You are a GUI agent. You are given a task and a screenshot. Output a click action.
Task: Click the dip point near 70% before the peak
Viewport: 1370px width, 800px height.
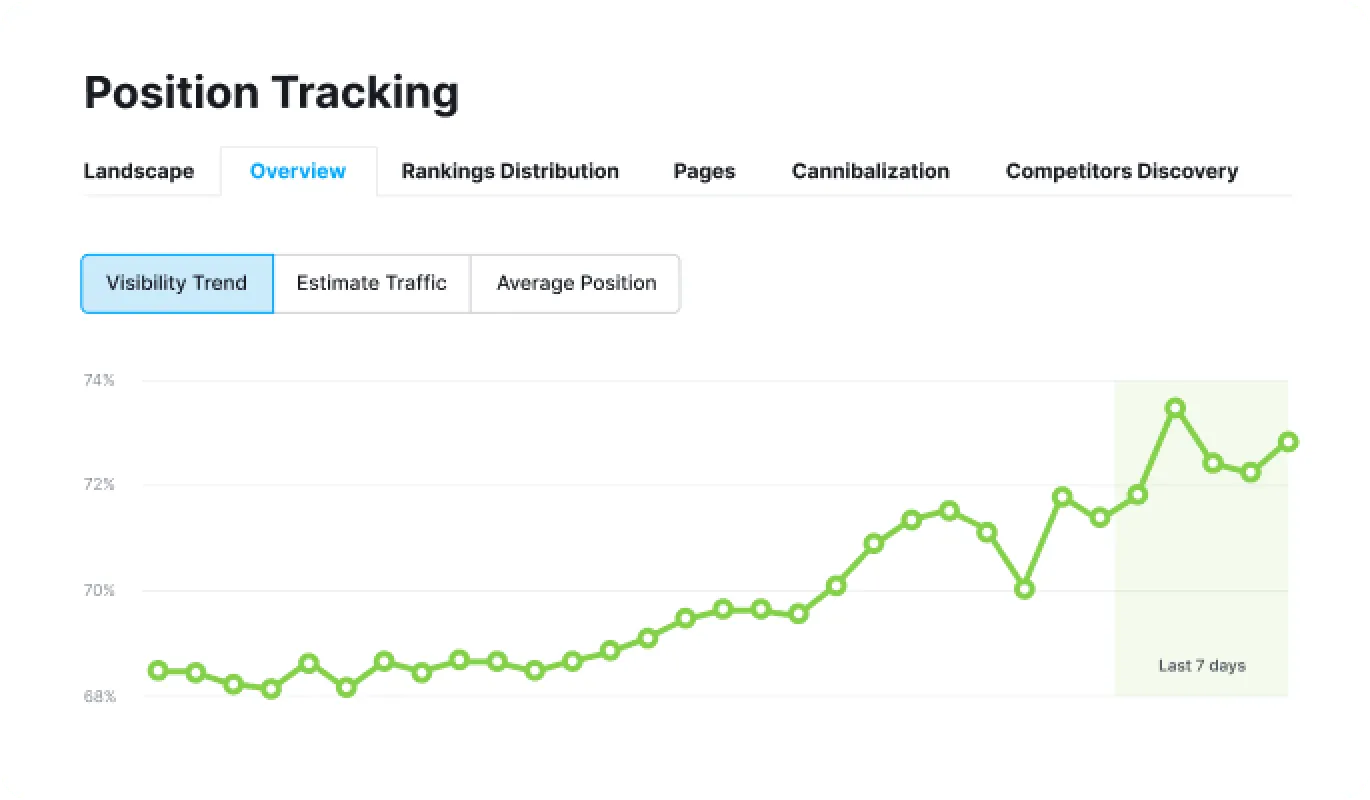coord(1023,590)
